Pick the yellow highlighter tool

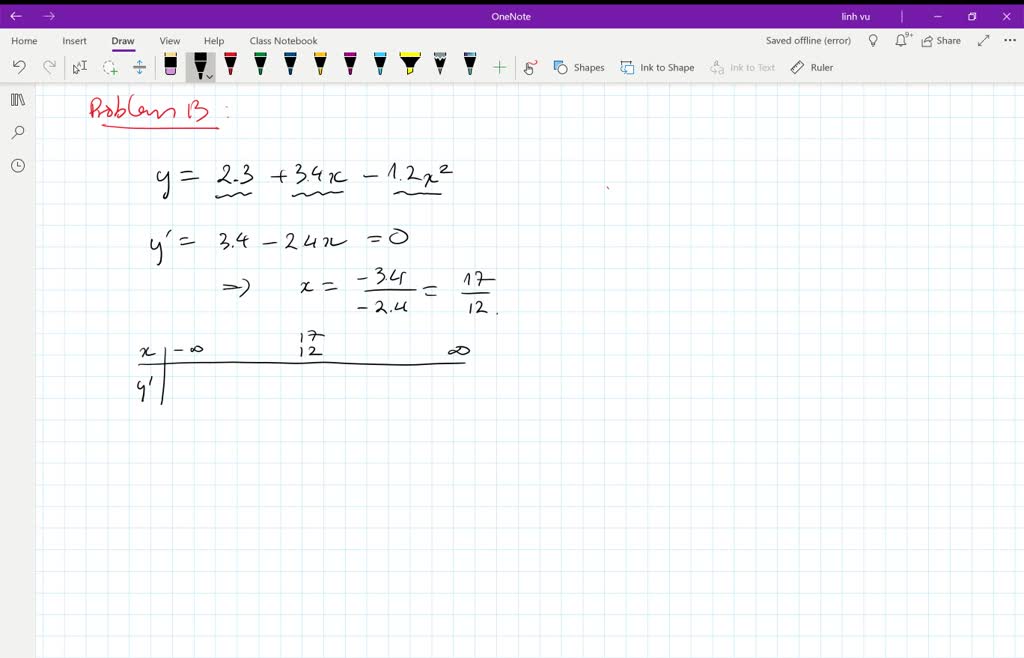click(x=410, y=66)
